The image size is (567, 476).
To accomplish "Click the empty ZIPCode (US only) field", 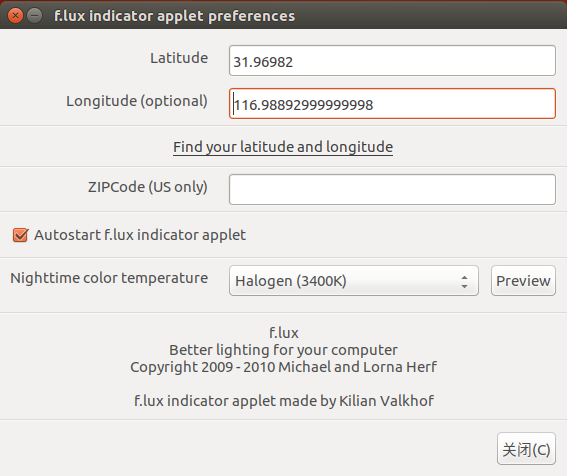I will 392,190.
